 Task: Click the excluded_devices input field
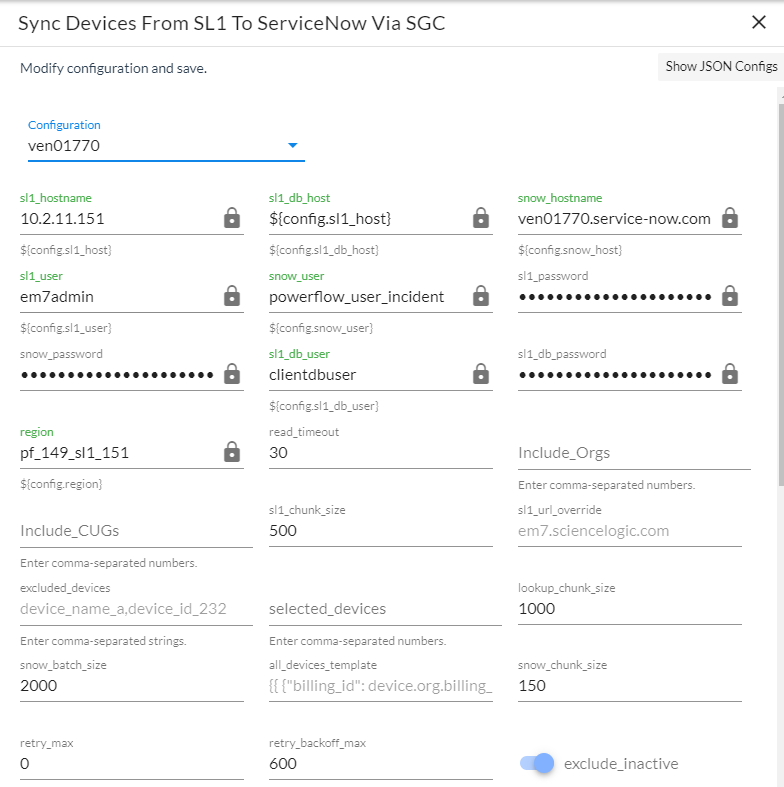137,609
